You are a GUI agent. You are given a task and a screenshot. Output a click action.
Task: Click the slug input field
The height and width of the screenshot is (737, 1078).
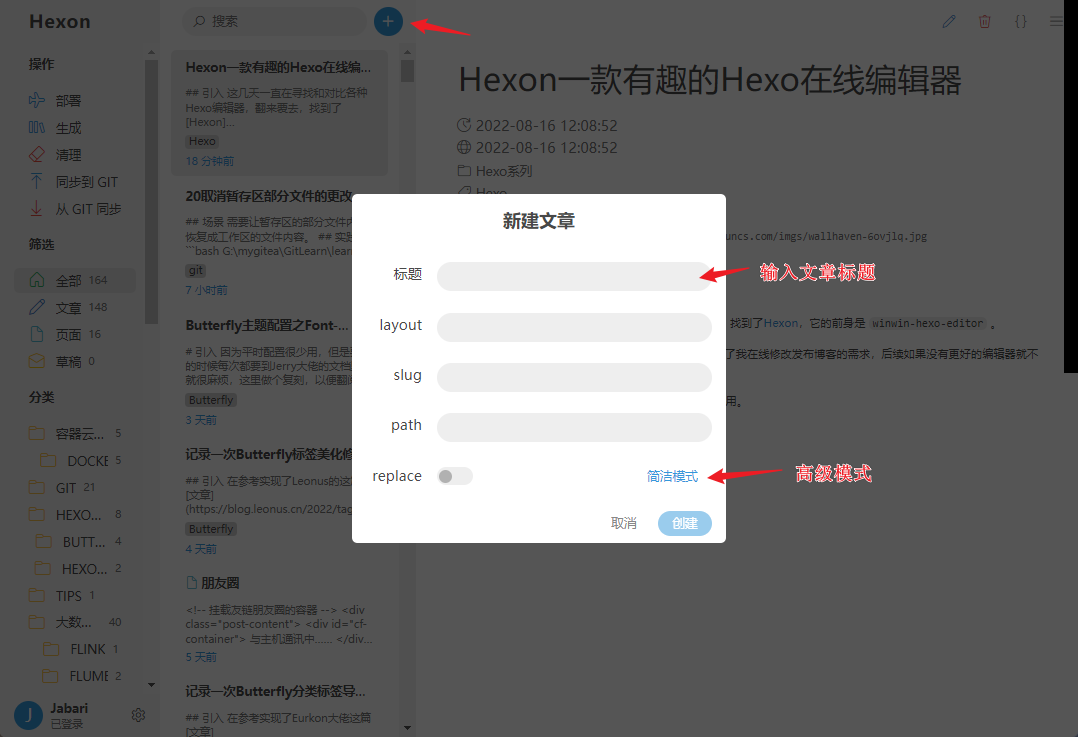pyautogui.click(x=574, y=377)
